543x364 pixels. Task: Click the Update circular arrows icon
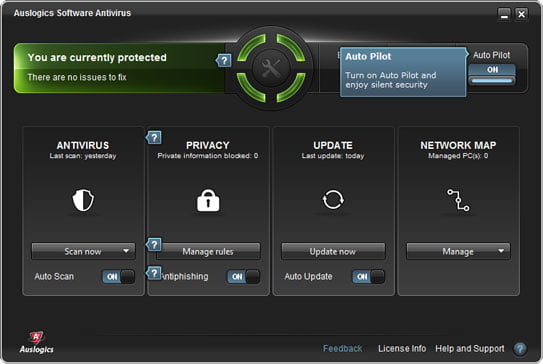[x=333, y=199]
